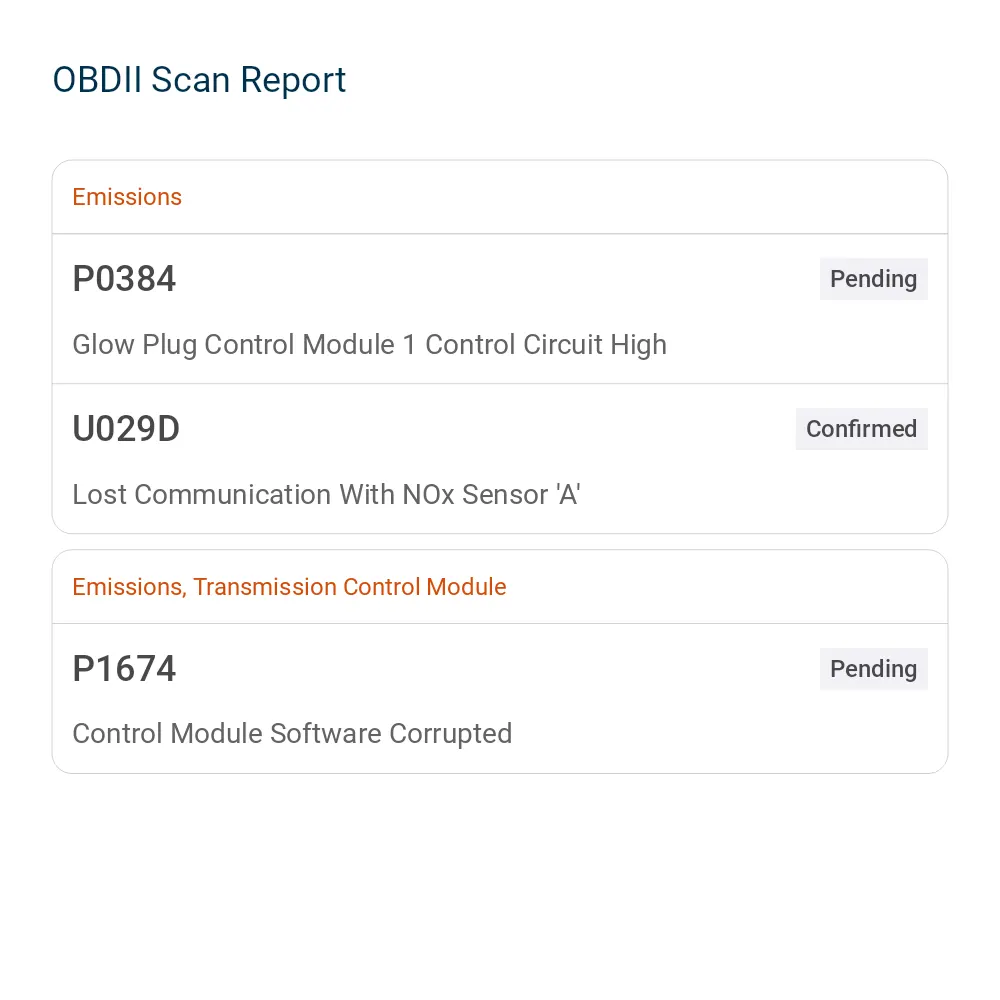Click the word 'Scan' in page title
1000x1000 pixels.
click(x=190, y=80)
